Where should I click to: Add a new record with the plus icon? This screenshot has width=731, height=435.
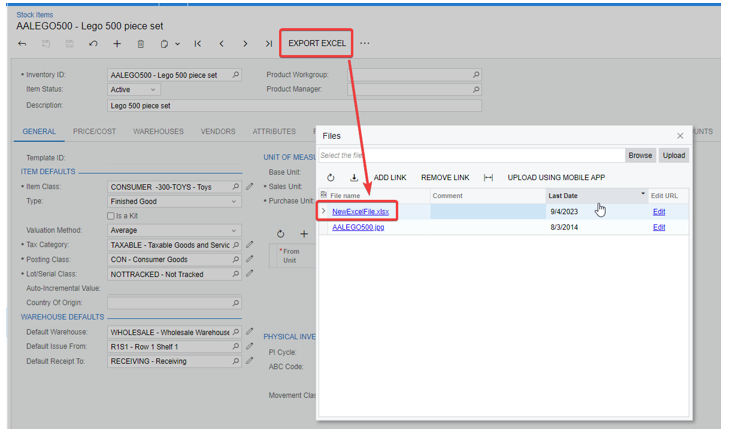click(x=117, y=44)
